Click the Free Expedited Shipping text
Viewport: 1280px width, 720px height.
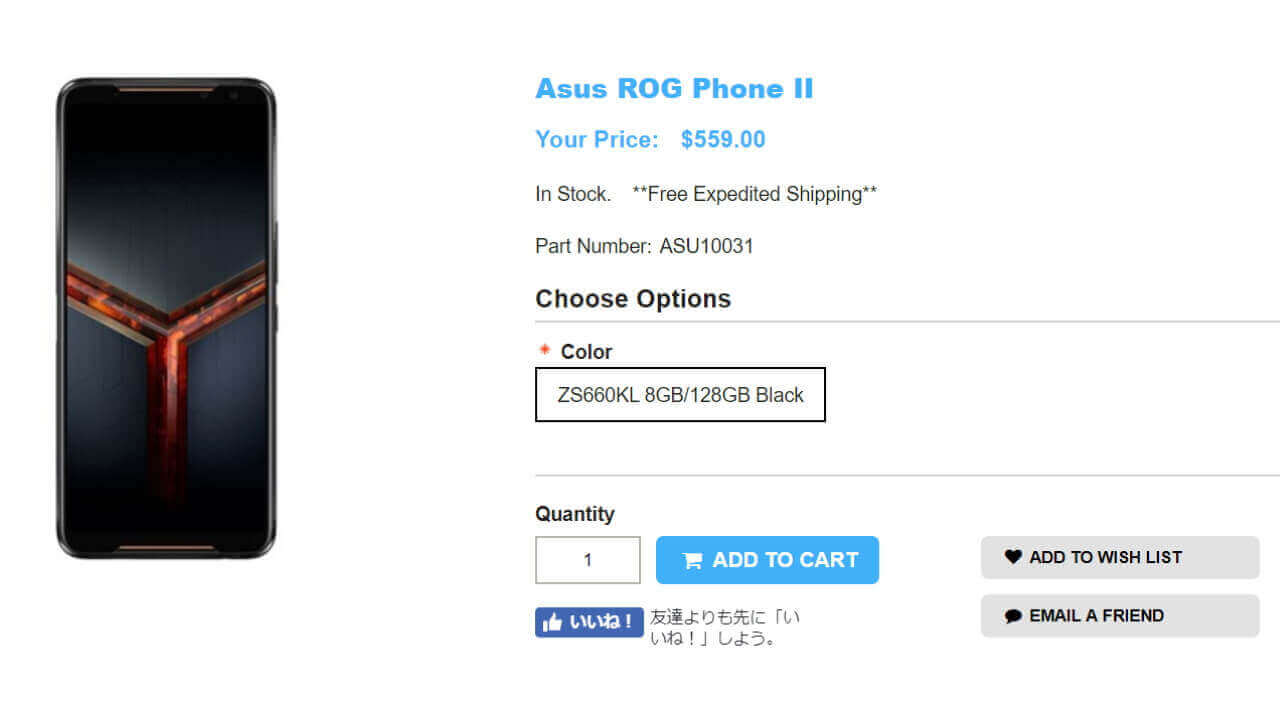click(x=754, y=194)
